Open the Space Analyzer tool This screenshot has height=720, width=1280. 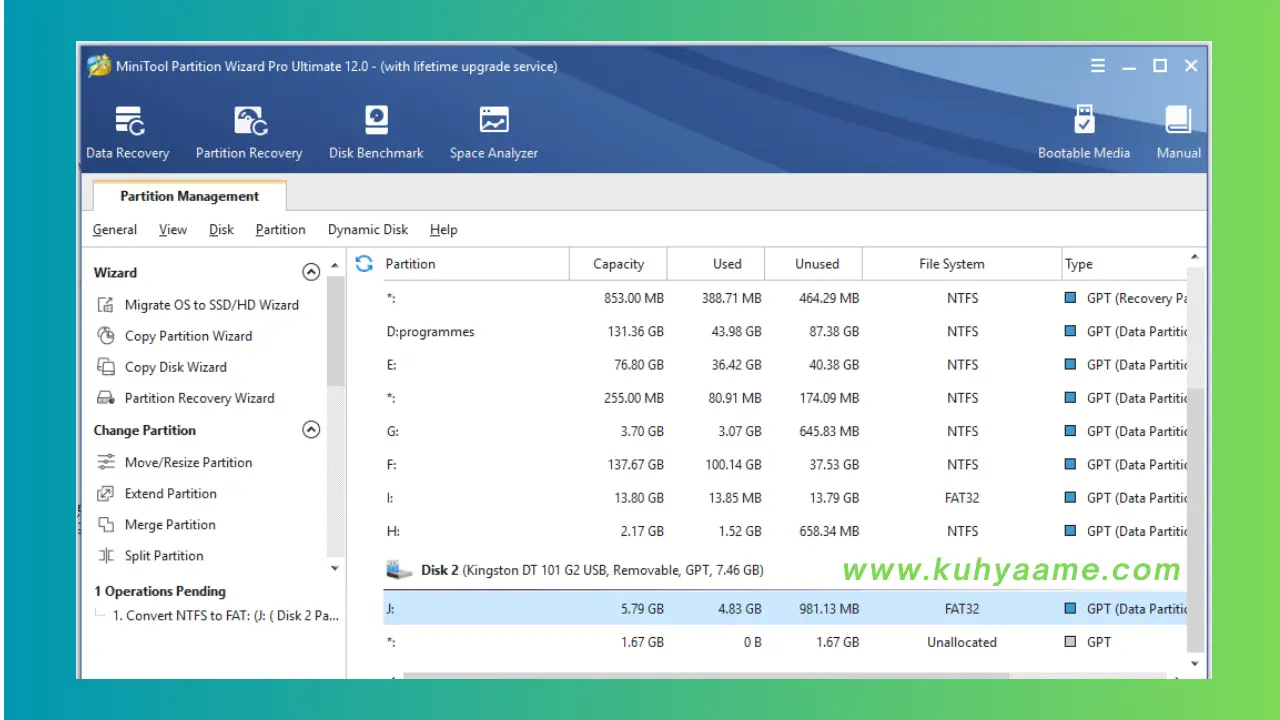(x=493, y=133)
